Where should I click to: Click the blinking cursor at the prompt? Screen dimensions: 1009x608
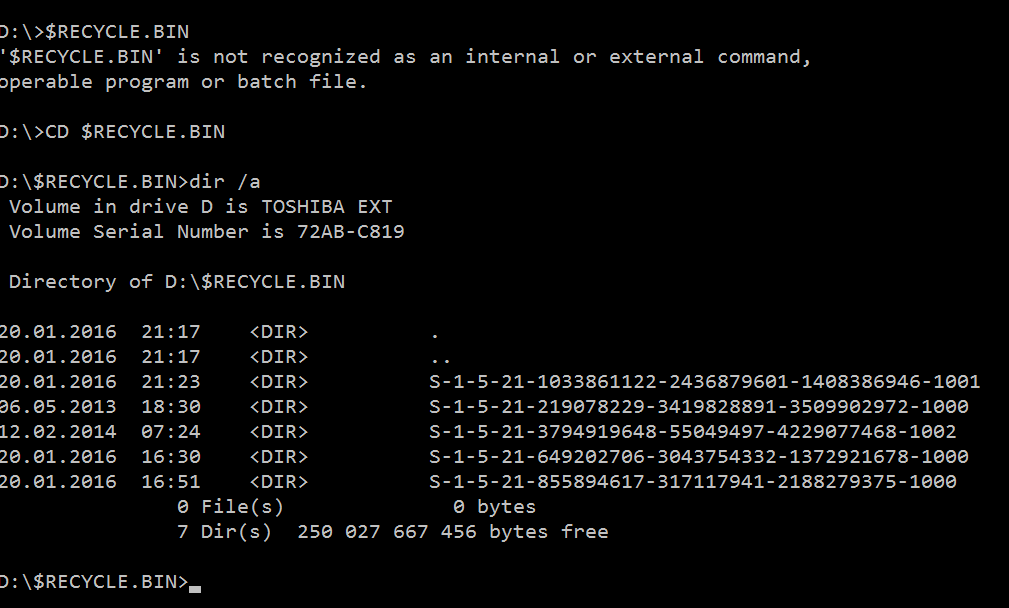[x=195, y=589]
